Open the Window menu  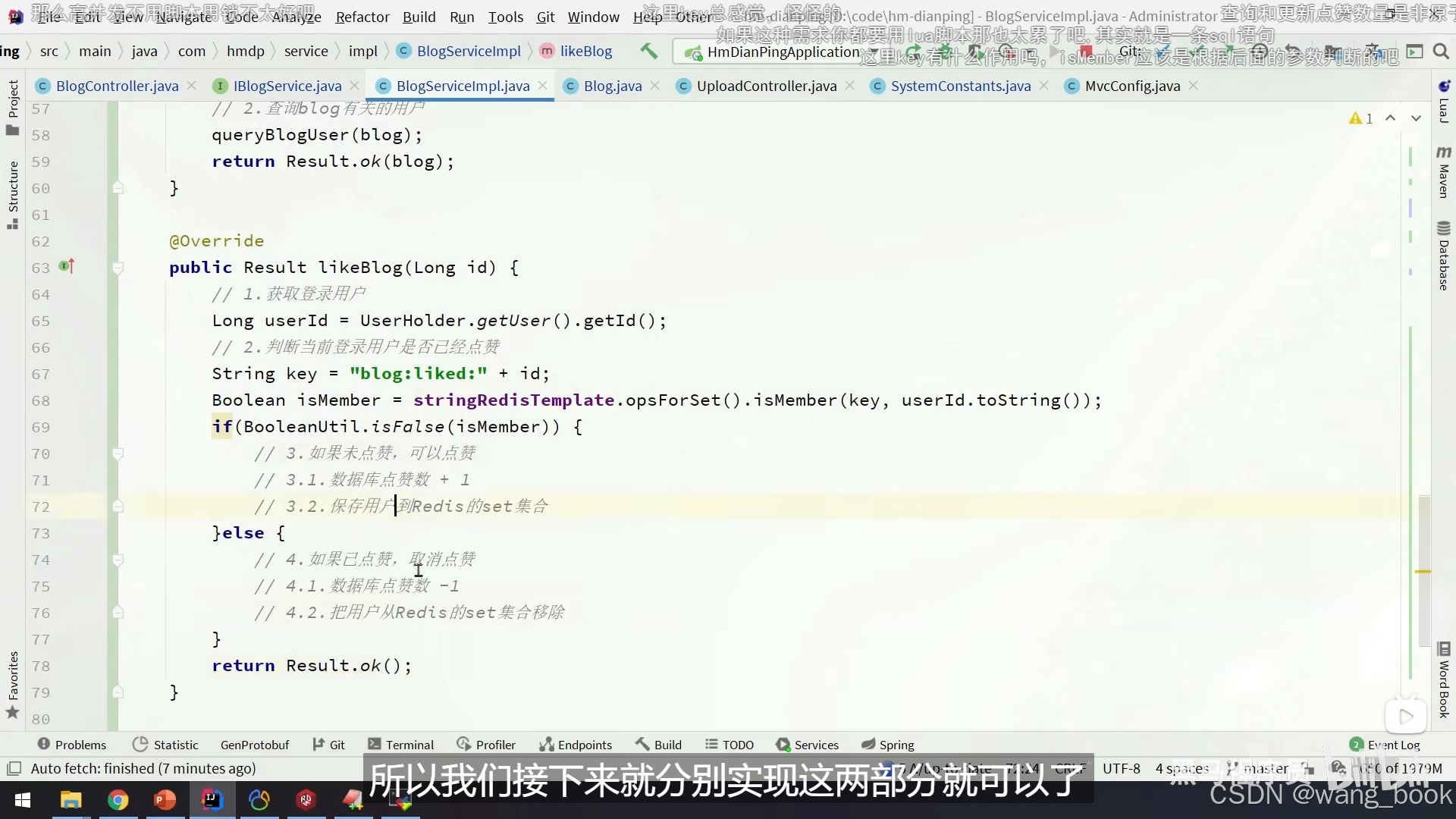click(x=593, y=17)
